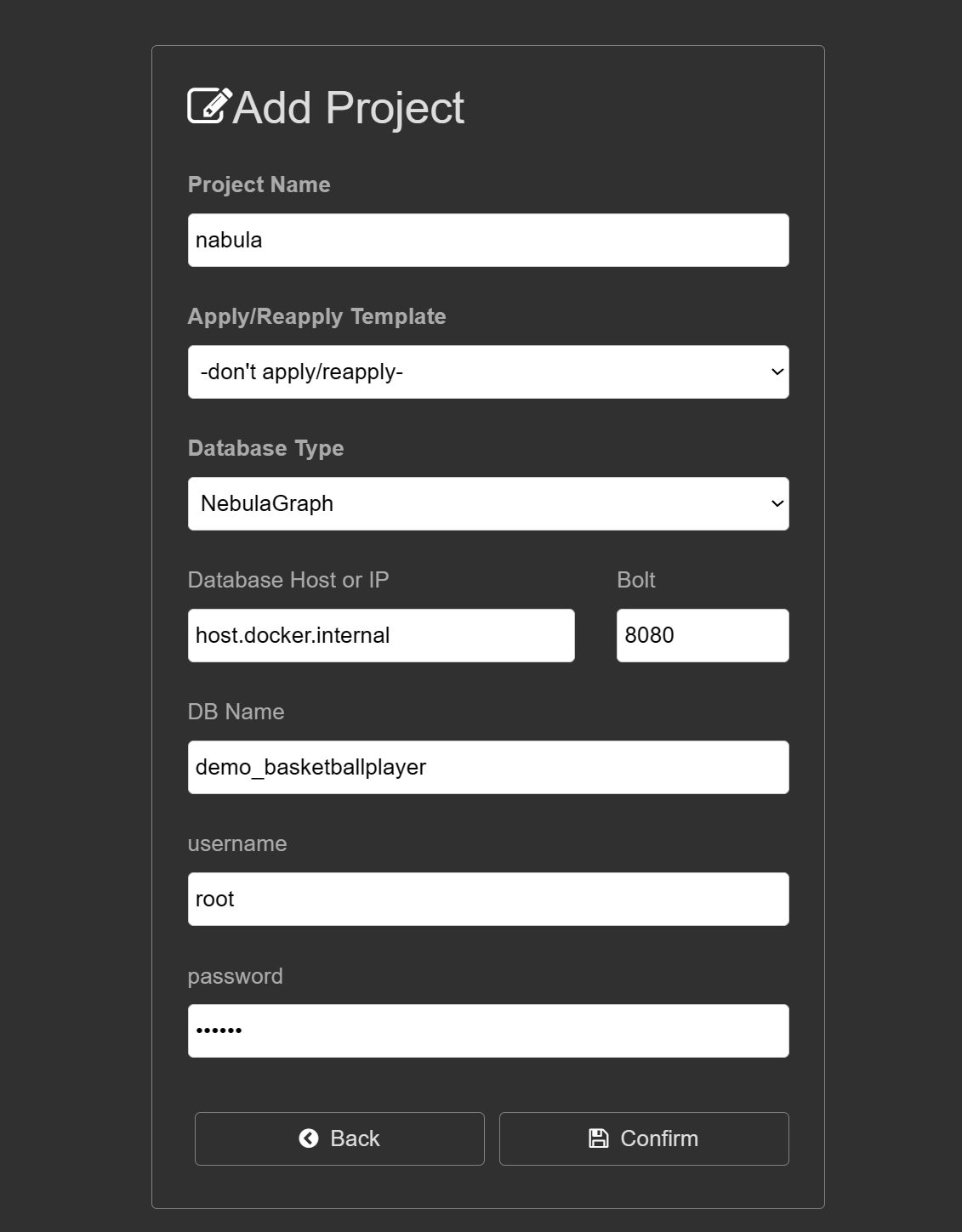Click the chevron arrow on the NebulaGraph selector
The image size is (962, 1232).
tap(777, 503)
